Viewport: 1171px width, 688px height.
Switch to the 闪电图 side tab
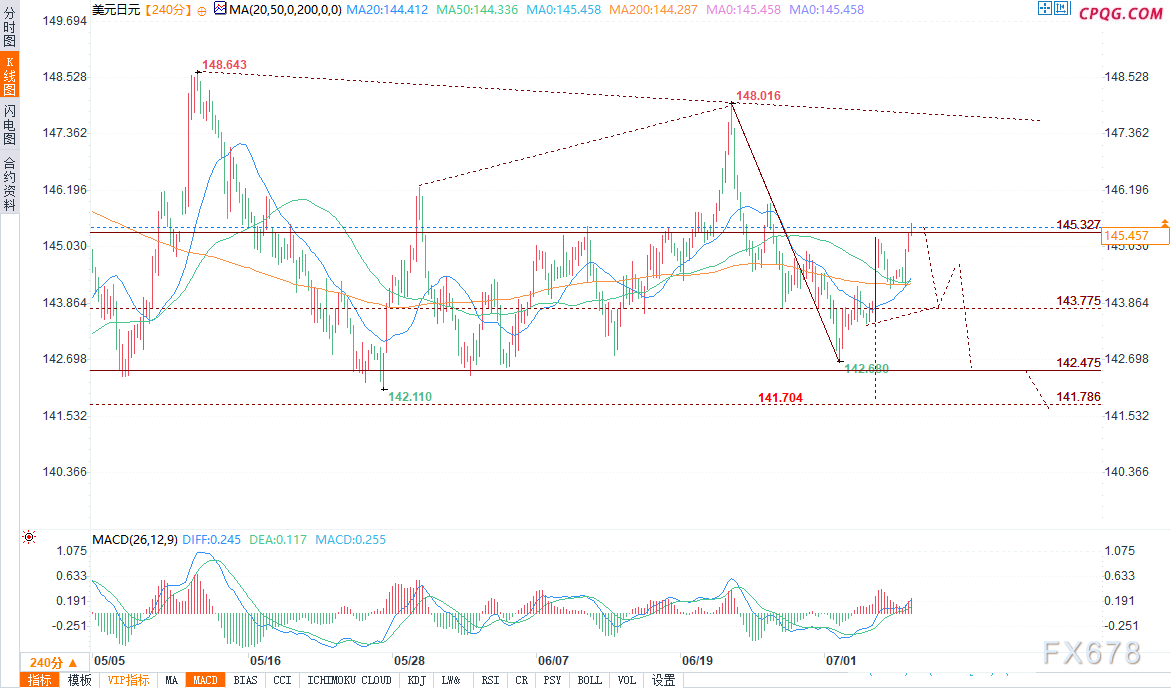[x=9, y=125]
